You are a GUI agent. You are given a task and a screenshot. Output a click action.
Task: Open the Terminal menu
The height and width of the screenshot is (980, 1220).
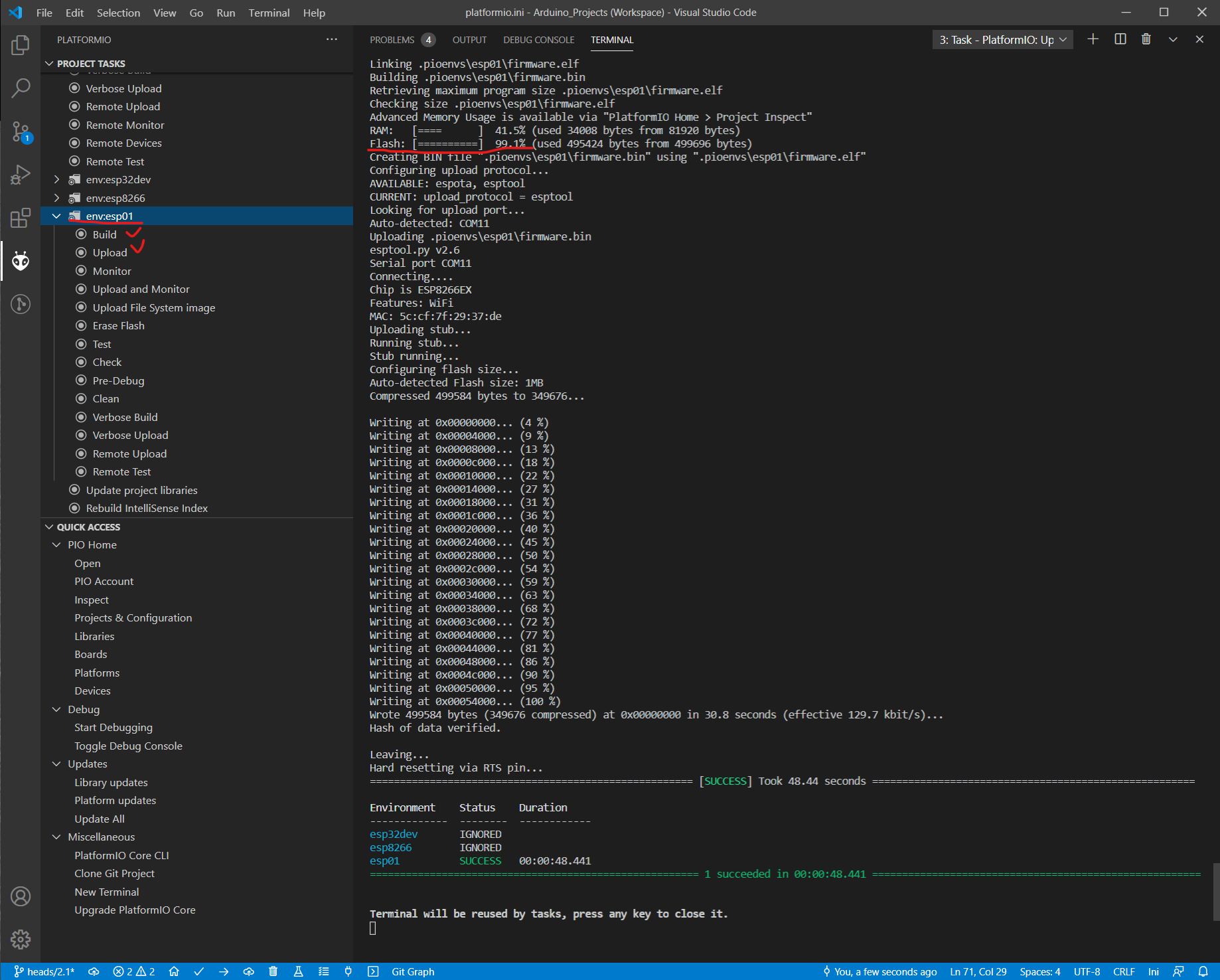(269, 13)
